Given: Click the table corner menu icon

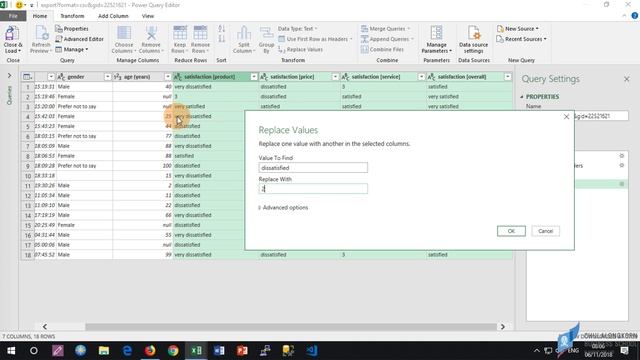Looking at the screenshot, I should [27, 77].
